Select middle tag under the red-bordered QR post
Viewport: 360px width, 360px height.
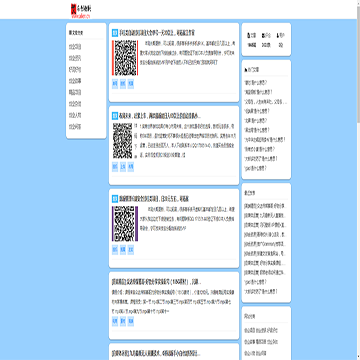click(123, 84)
